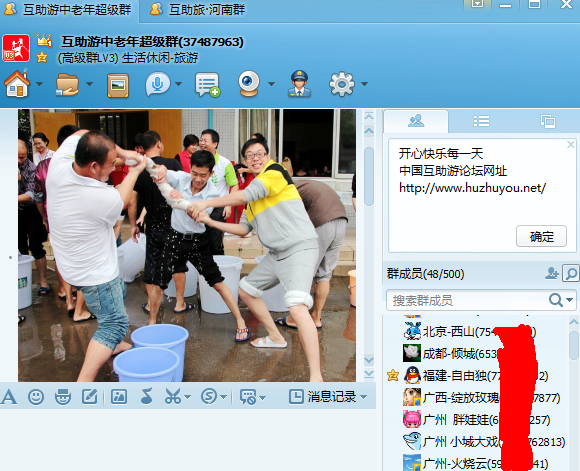The height and width of the screenshot is (471, 580).
Task: Open the group photo album icon
Action: pyautogui.click(x=118, y=85)
